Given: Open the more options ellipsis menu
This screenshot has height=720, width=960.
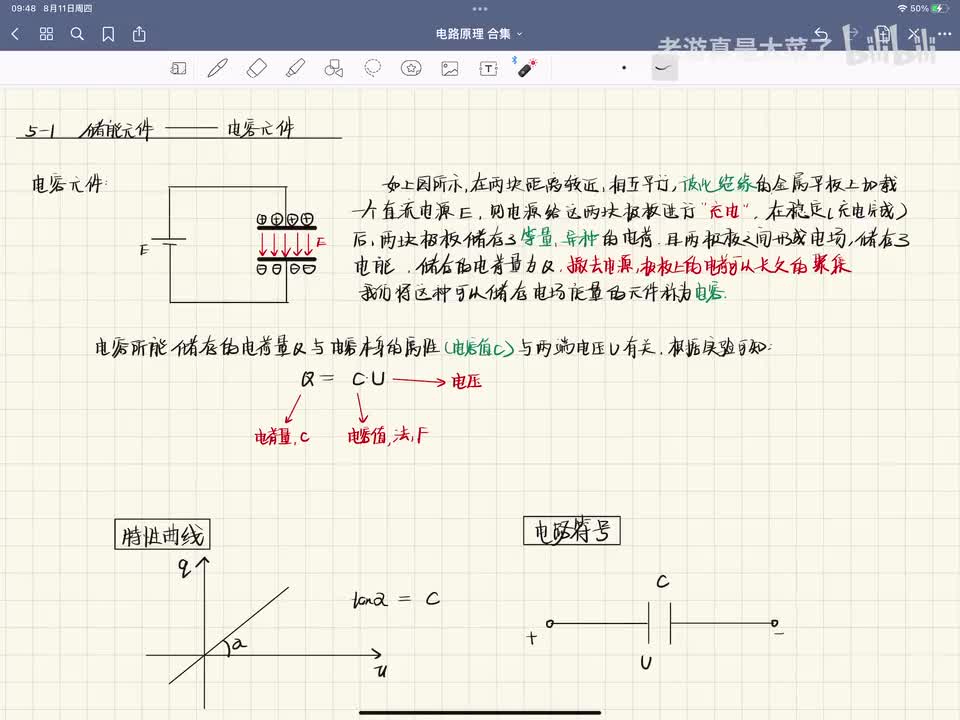Looking at the screenshot, I should (x=944, y=34).
